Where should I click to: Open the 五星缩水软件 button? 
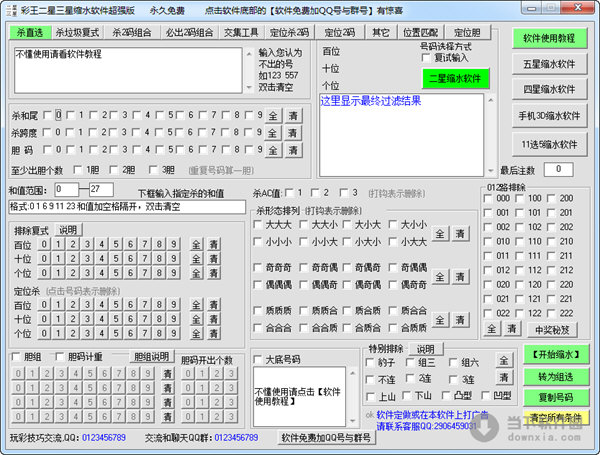pyautogui.click(x=549, y=64)
